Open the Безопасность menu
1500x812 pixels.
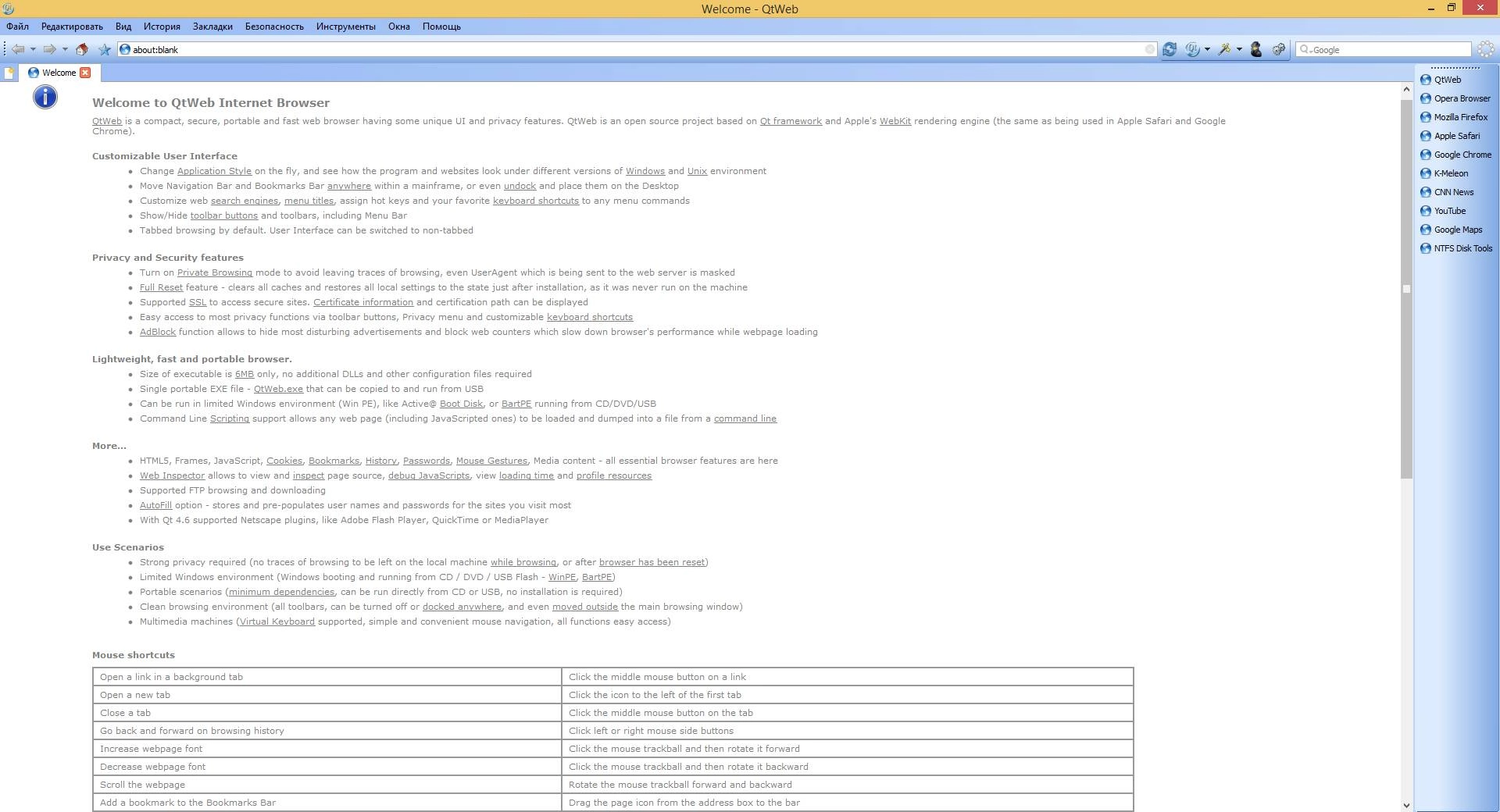(x=274, y=27)
